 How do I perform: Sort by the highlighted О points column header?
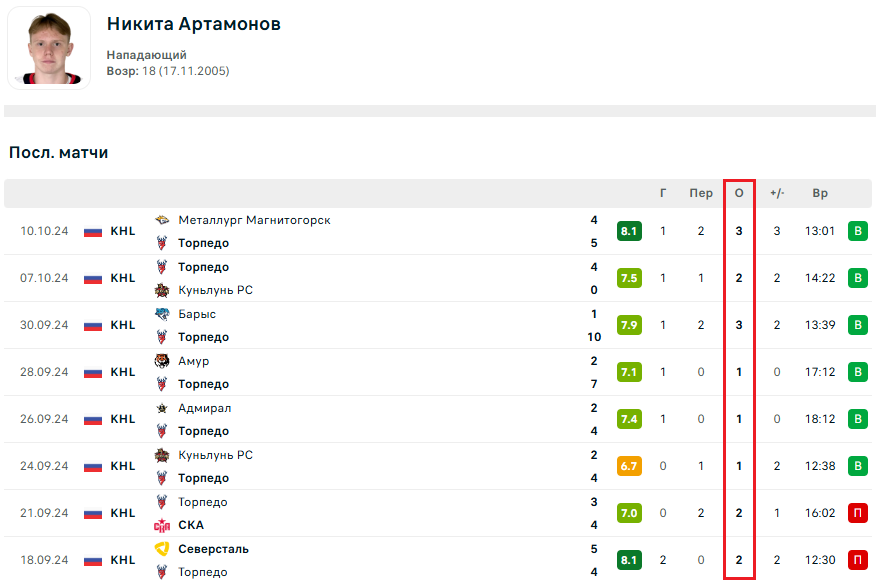point(739,193)
